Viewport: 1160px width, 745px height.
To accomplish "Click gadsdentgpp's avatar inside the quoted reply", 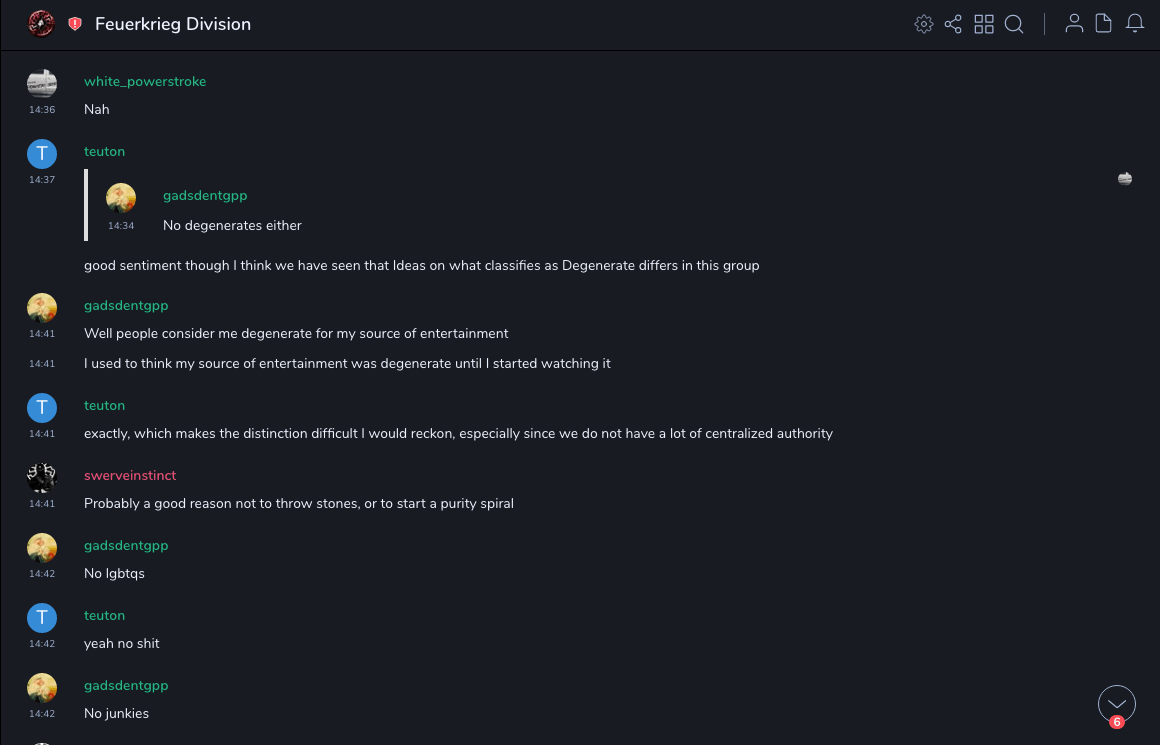I will tap(121, 198).
